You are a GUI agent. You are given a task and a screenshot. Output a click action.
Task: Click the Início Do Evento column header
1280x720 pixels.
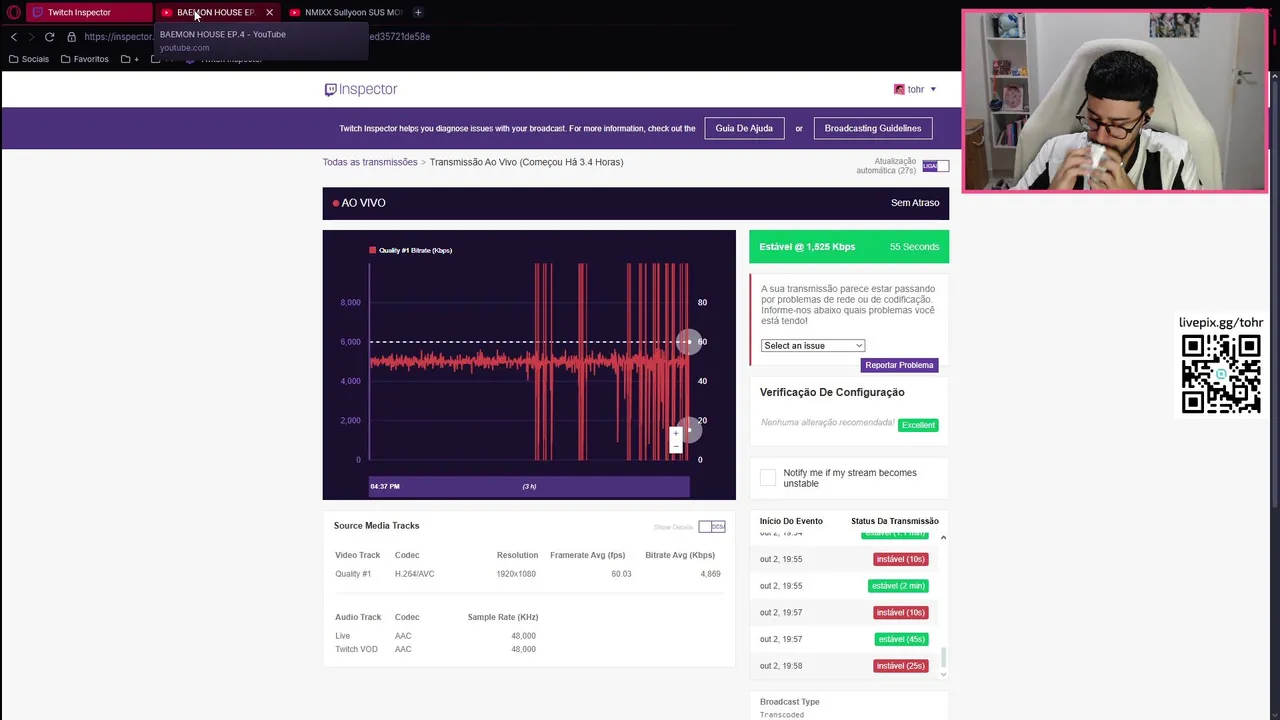tap(791, 521)
